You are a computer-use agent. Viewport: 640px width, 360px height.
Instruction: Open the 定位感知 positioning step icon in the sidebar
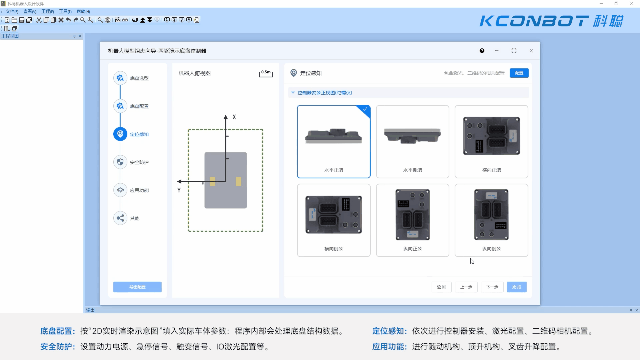click(x=120, y=134)
